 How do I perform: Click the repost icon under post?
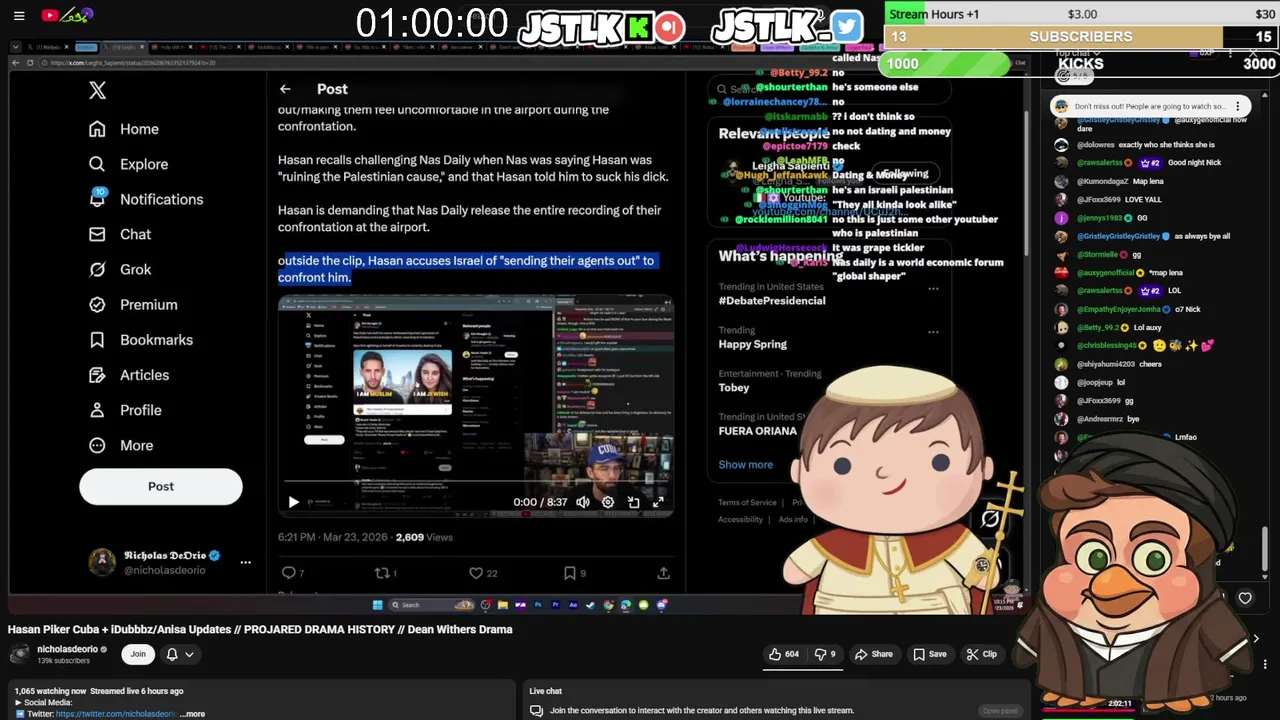click(x=382, y=573)
